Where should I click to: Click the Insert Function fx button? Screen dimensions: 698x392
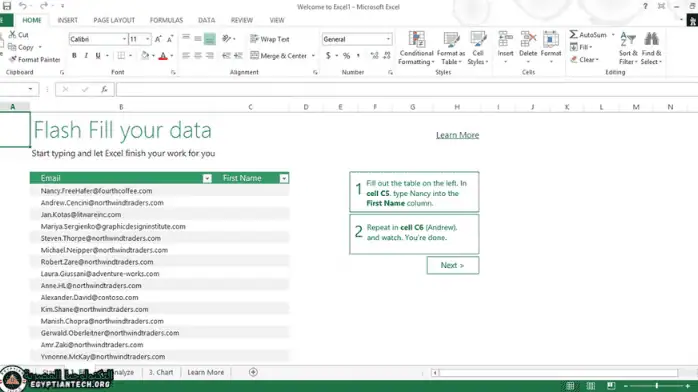(104, 89)
